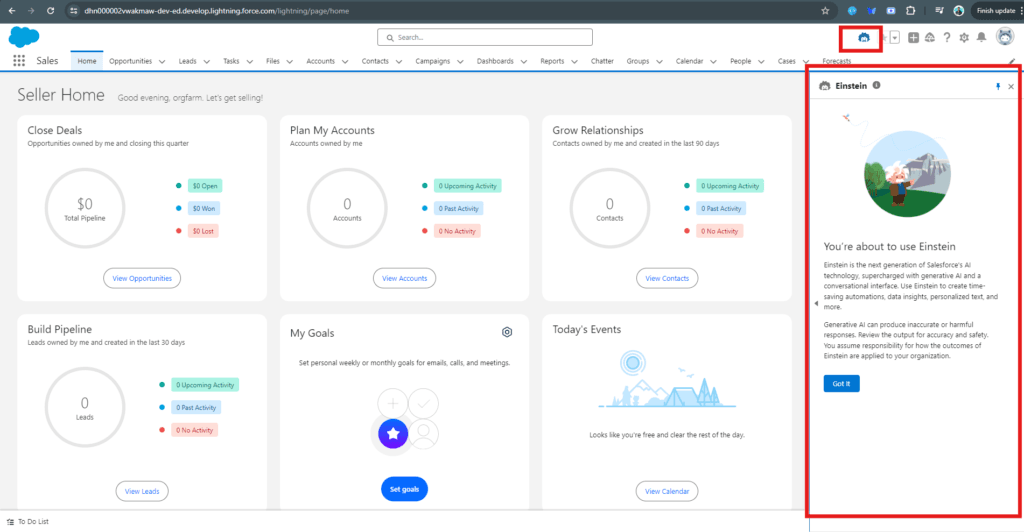Open the People tab
Image resolution: width=1024 pixels, height=532 pixels.
tap(740, 61)
